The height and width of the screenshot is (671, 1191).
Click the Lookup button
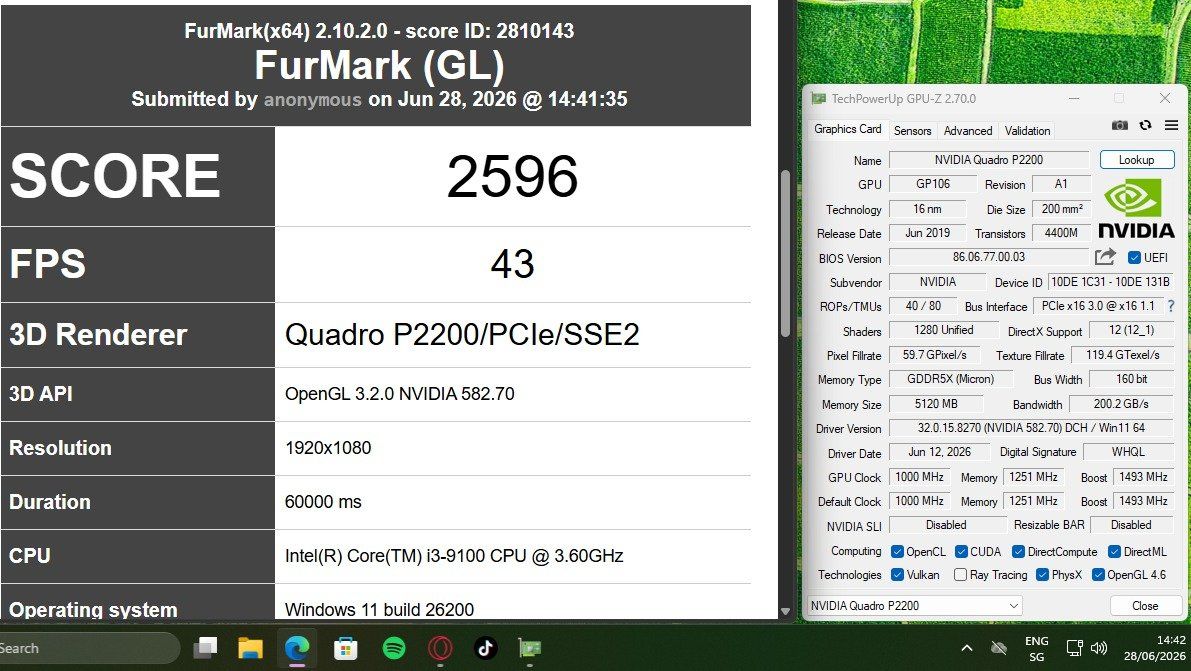(x=1136, y=160)
